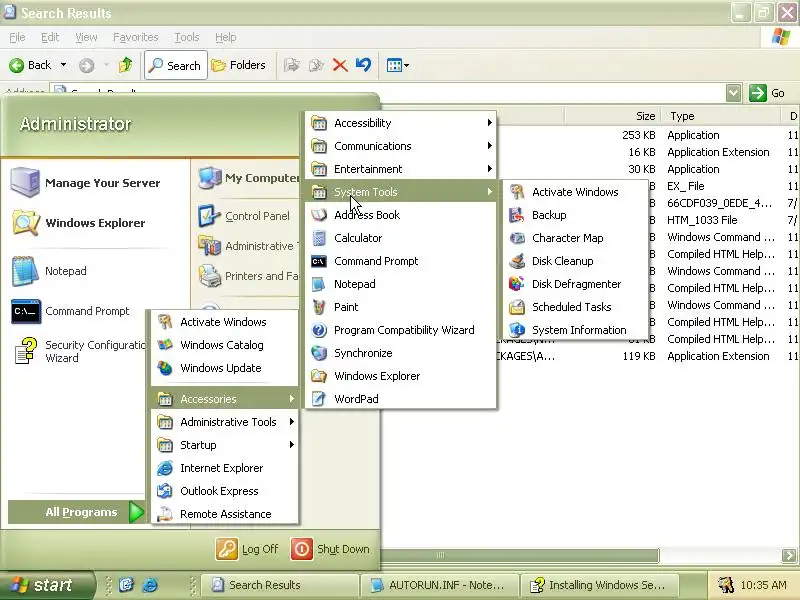Image resolution: width=800 pixels, height=600 pixels.
Task: Open Address Book from Accessories
Action: (x=401, y=215)
